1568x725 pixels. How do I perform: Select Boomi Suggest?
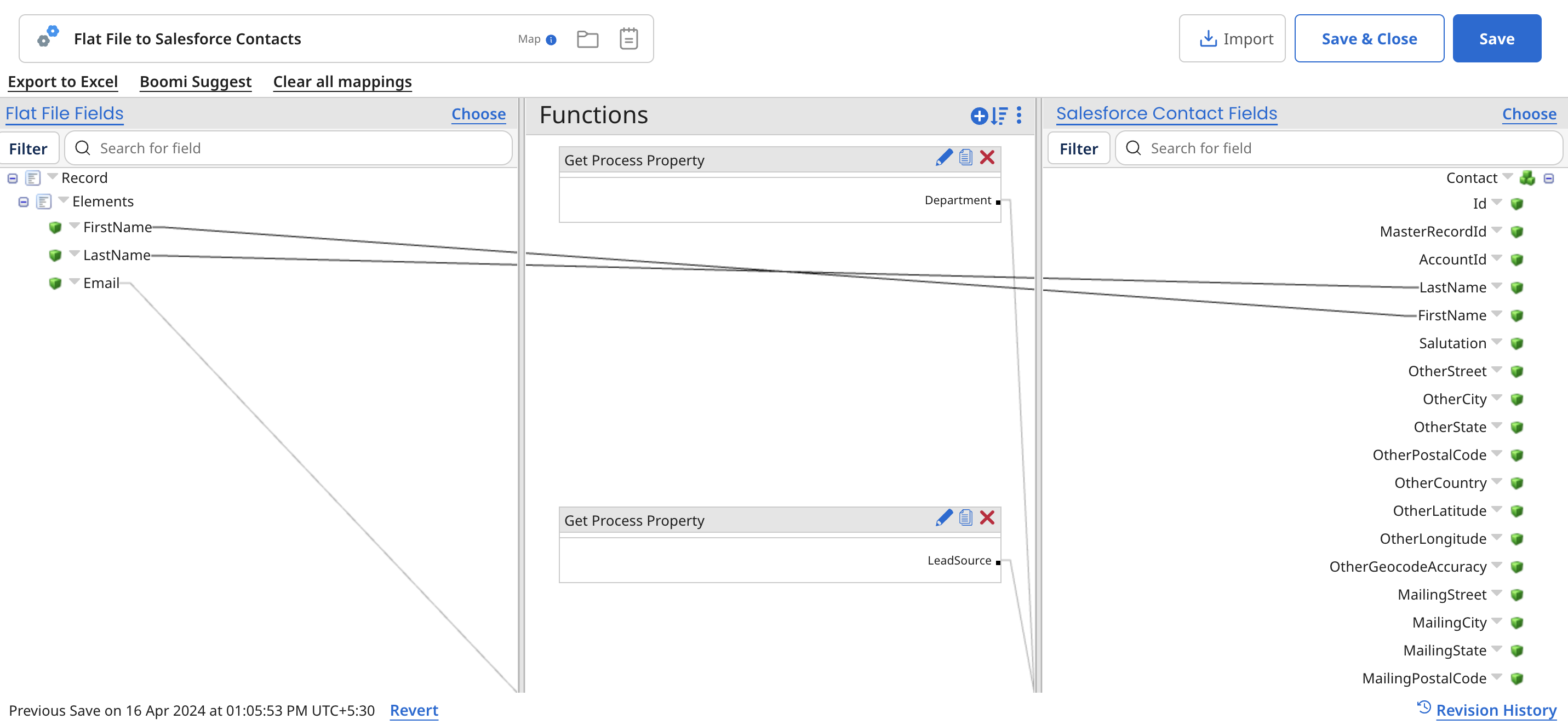pos(196,82)
